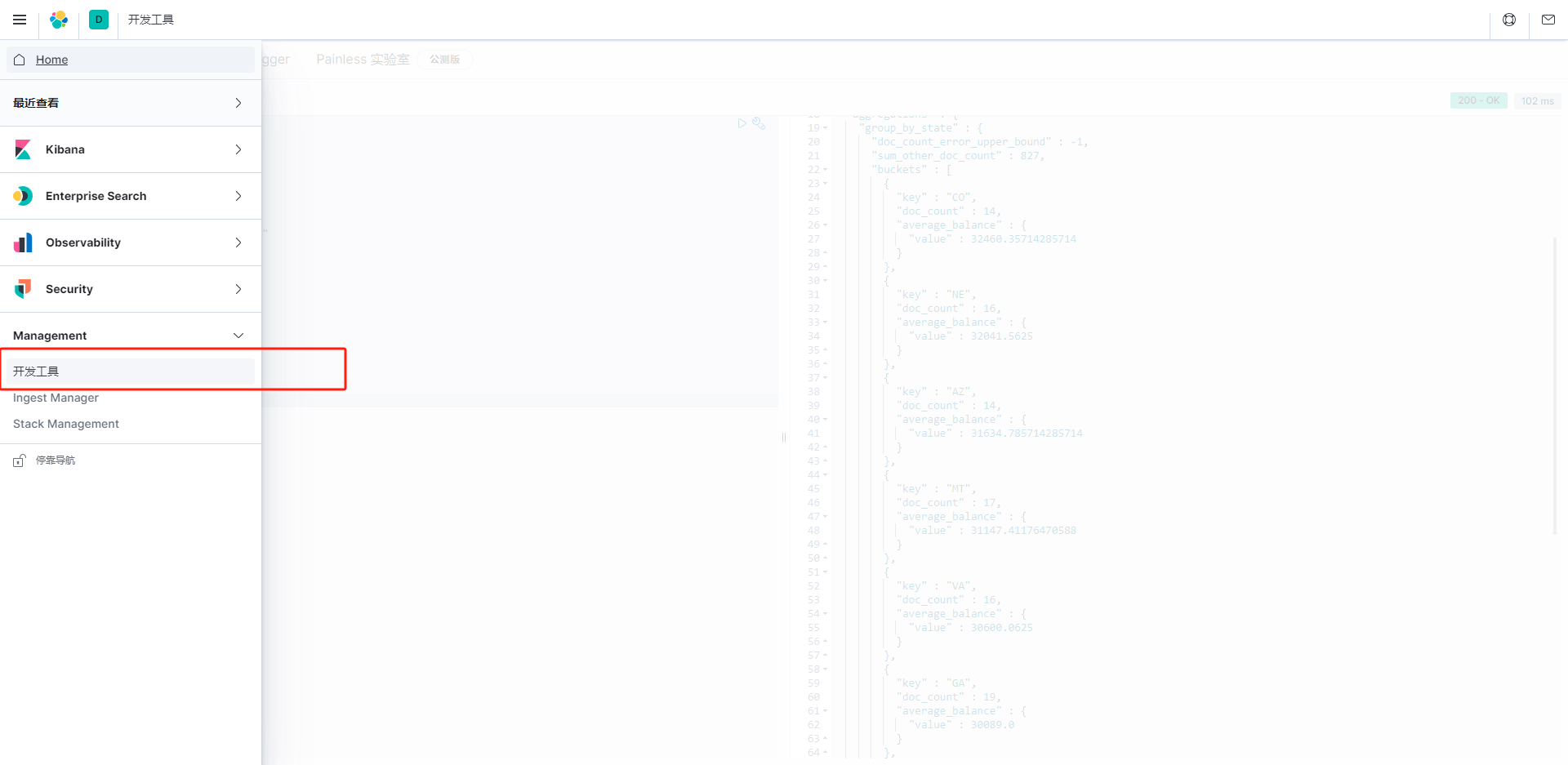Open Ingest Manager from the Management list
This screenshot has height=765, width=1568.
56,398
